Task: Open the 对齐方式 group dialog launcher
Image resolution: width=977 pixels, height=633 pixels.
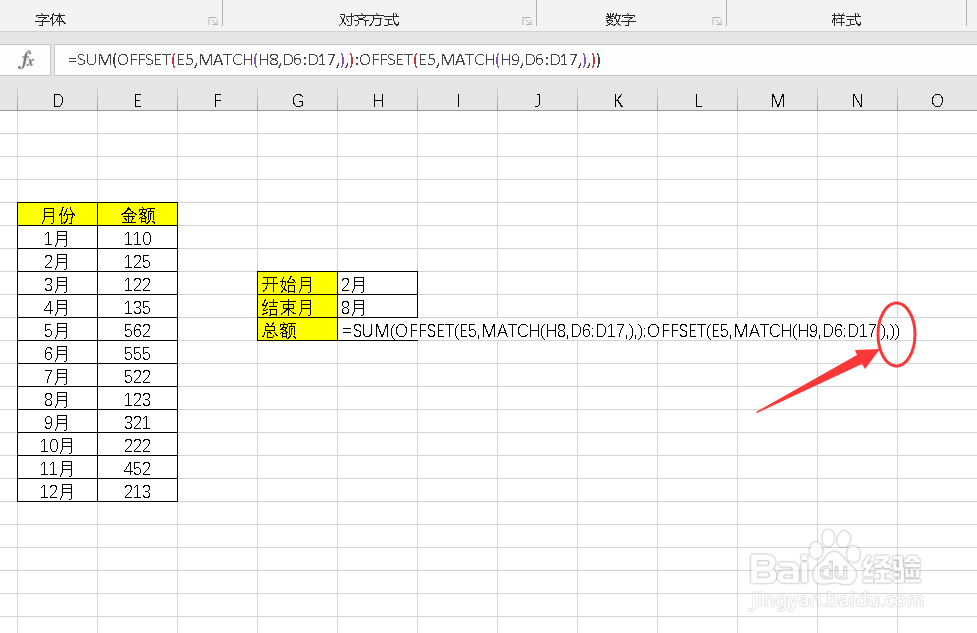Action: click(x=527, y=21)
